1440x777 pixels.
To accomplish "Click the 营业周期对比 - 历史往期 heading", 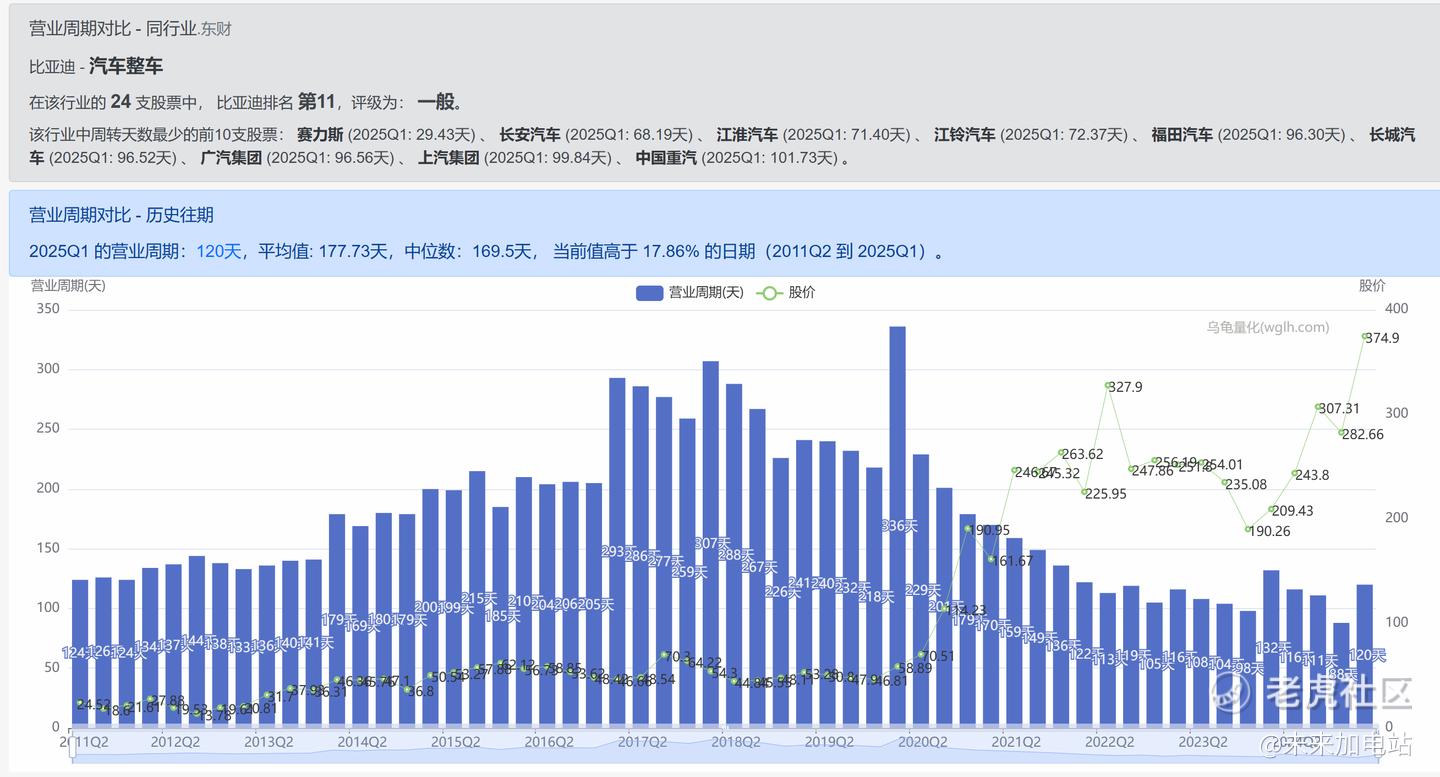I will [x=121, y=215].
